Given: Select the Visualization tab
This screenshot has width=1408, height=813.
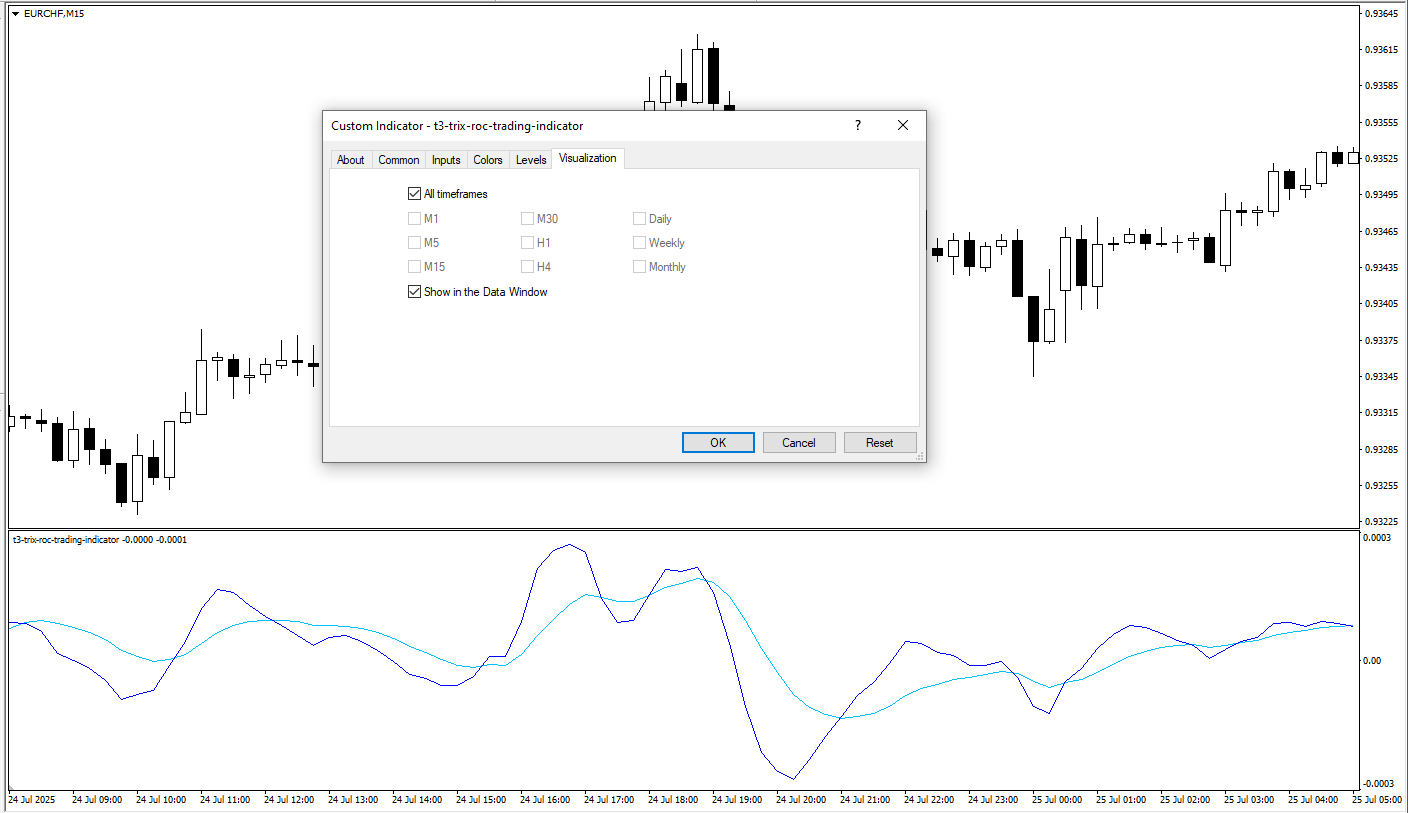Looking at the screenshot, I should tap(588, 159).
